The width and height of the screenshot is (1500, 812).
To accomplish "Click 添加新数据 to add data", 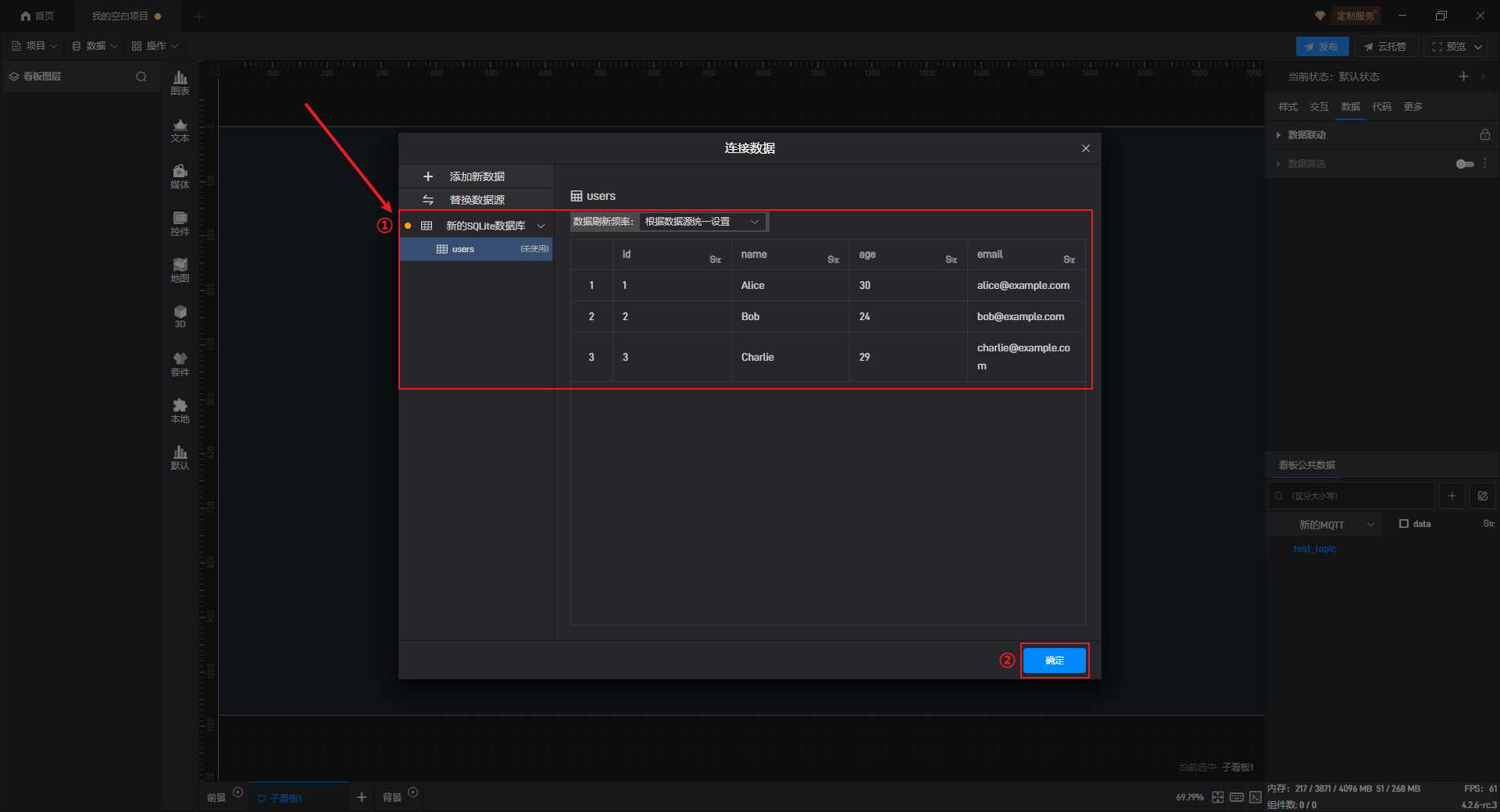I will 477,176.
